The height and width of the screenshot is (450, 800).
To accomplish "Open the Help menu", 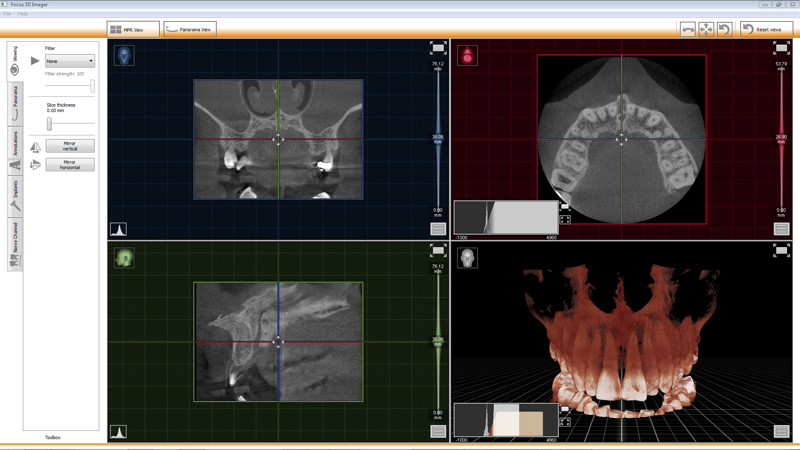I will coord(23,14).
